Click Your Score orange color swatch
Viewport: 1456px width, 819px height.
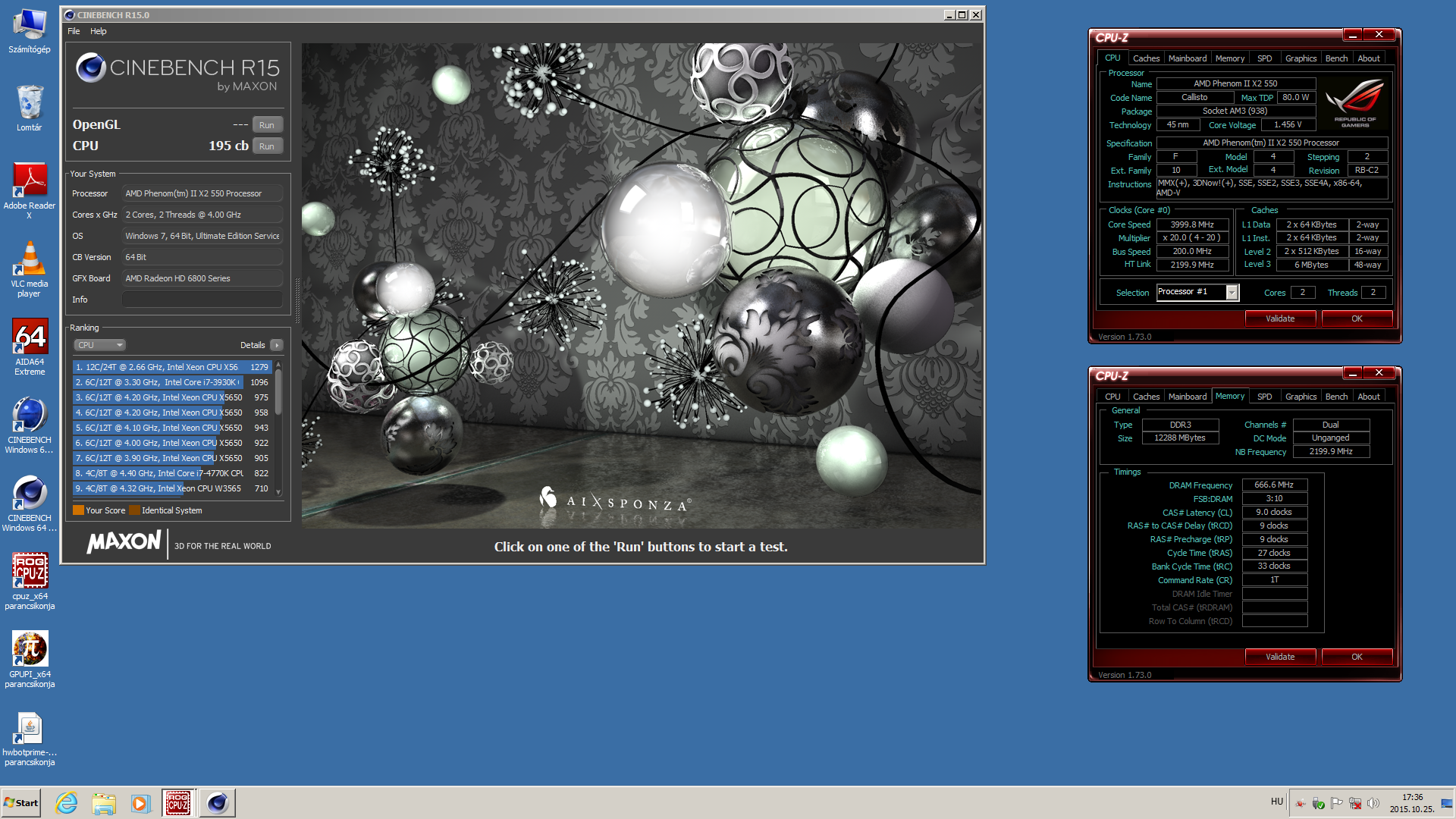pyautogui.click(x=78, y=510)
